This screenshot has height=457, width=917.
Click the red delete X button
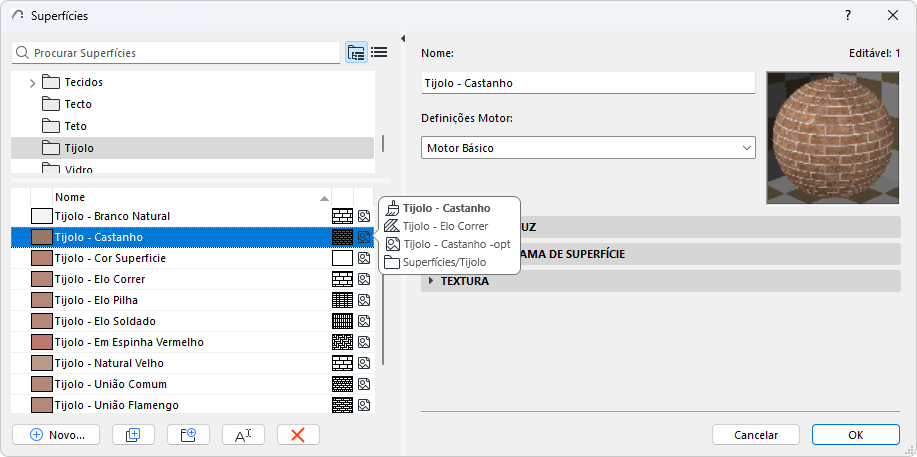point(297,435)
